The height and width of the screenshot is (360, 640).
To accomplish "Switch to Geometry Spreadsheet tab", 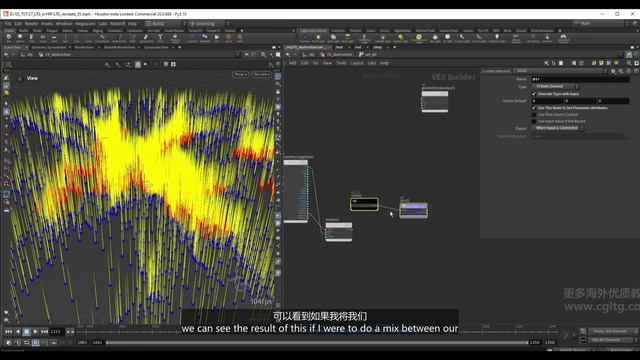I will click(49, 47).
